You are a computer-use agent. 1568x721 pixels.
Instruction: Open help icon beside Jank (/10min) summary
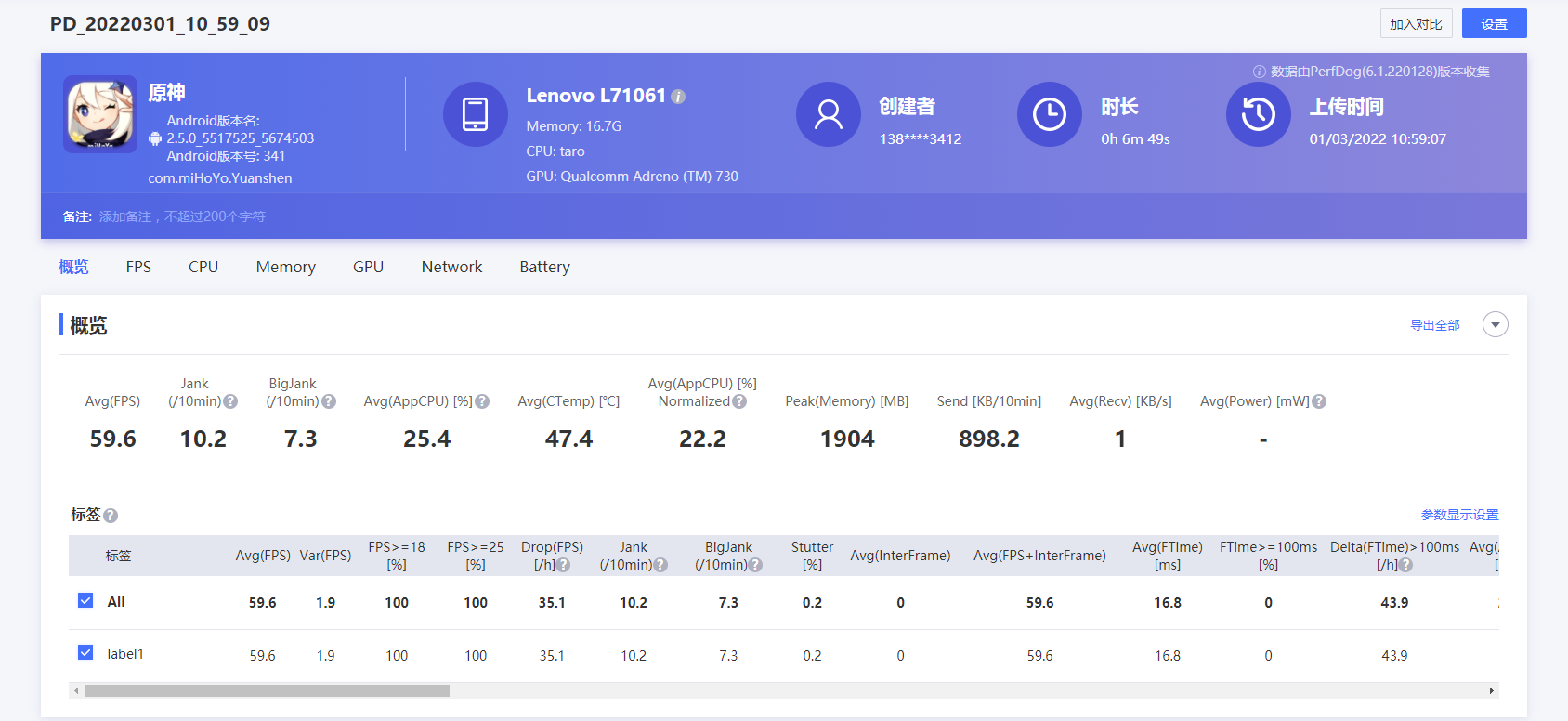[230, 401]
